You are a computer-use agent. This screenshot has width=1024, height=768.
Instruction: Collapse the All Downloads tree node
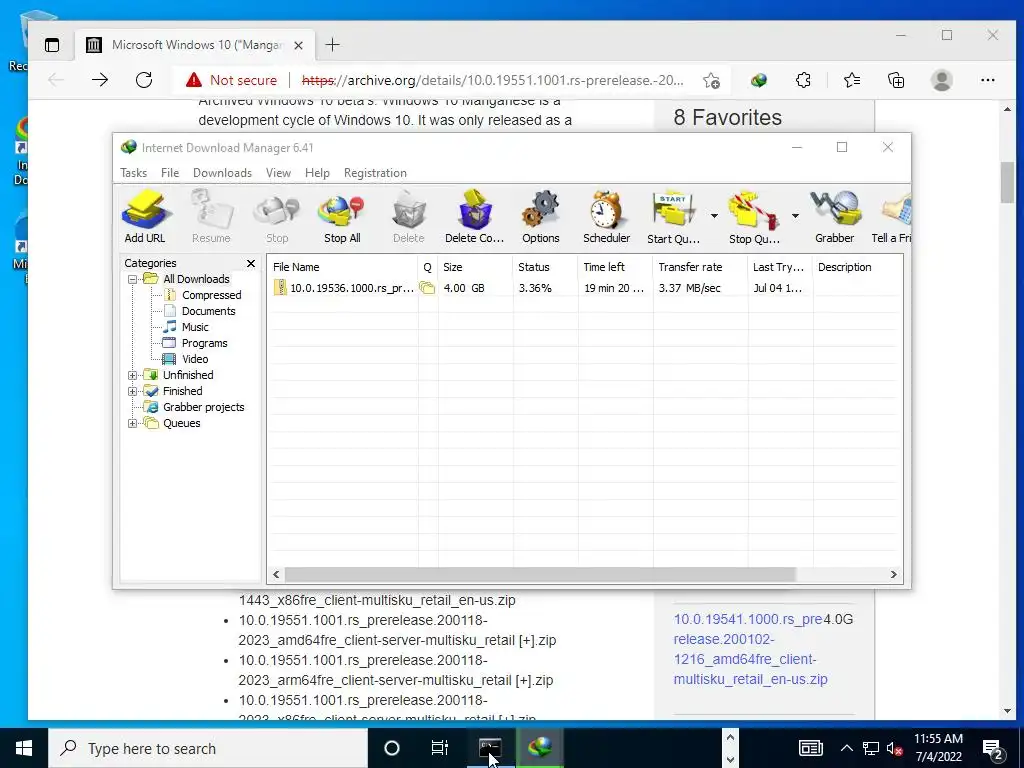pyautogui.click(x=133, y=280)
